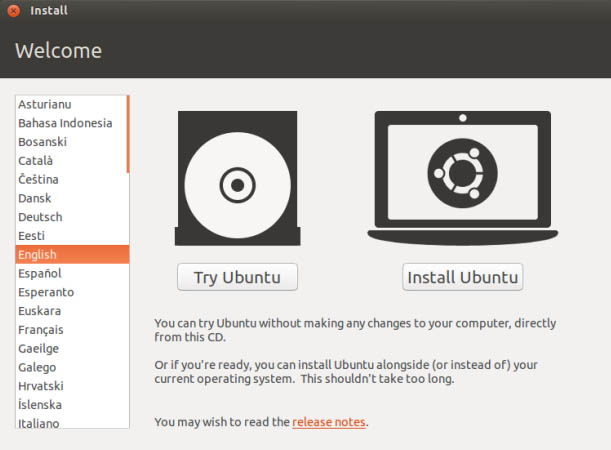611x450 pixels.
Task: Pick Français as the language
Action: 71,329
